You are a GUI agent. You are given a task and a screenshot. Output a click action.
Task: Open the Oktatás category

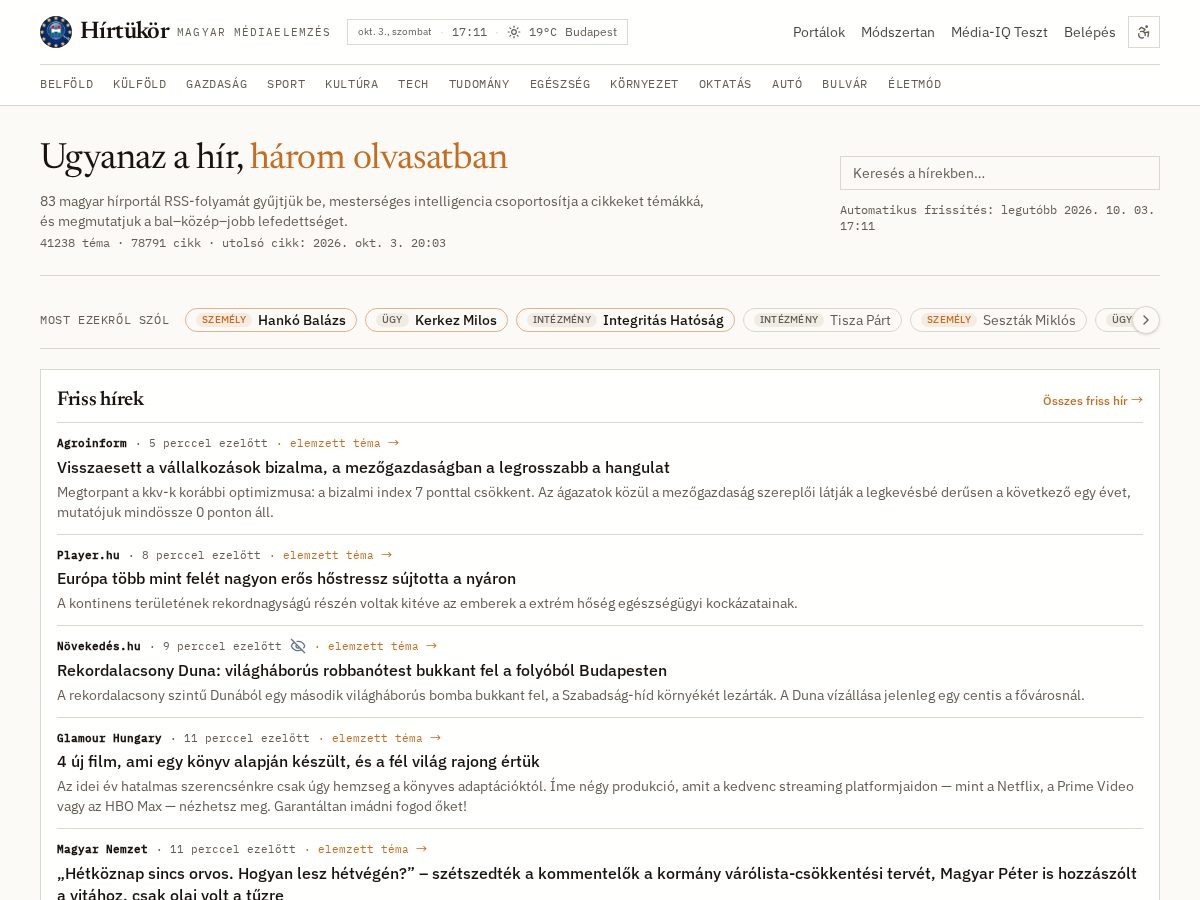725,84
